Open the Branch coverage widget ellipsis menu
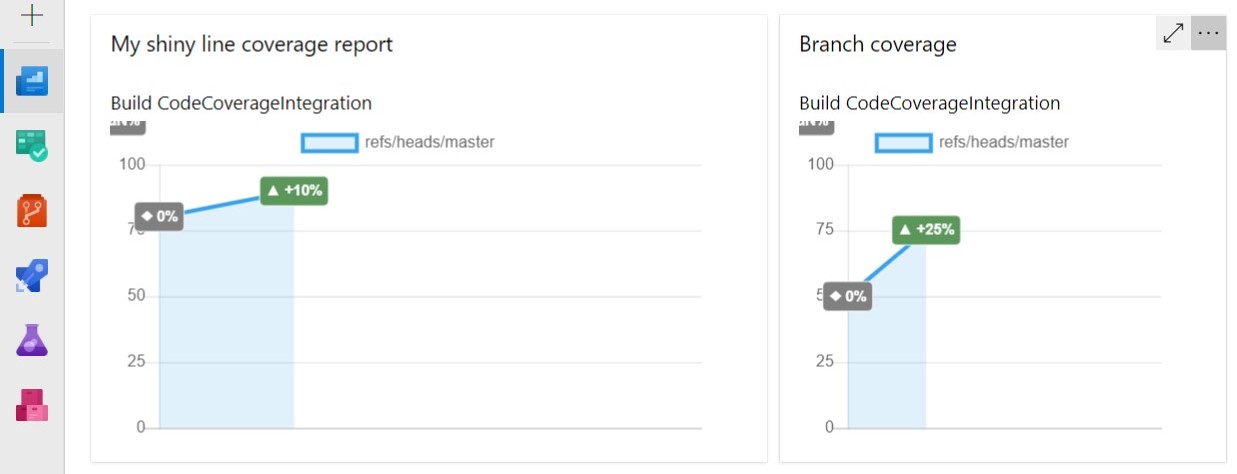The image size is (1237, 474). pyautogui.click(x=1209, y=33)
